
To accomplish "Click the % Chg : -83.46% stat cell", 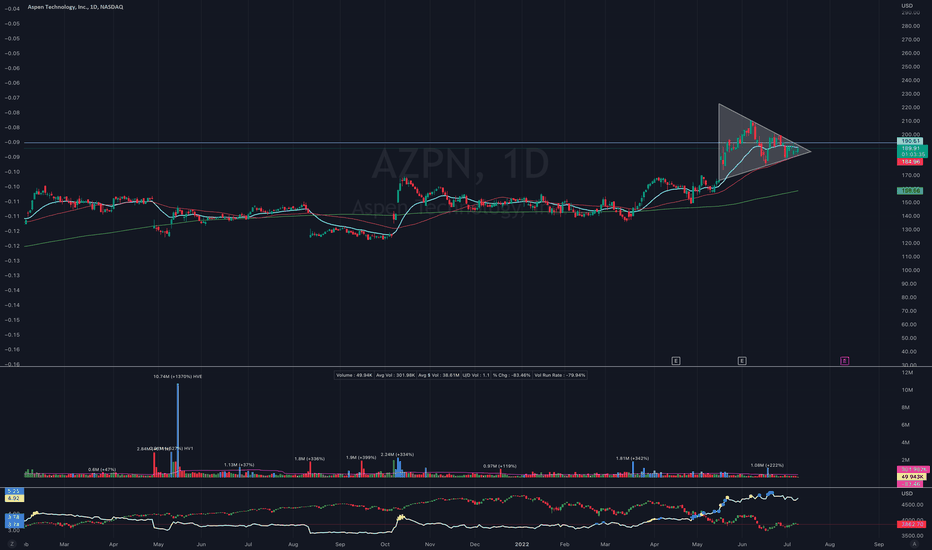I will pyautogui.click(x=512, y=375).
